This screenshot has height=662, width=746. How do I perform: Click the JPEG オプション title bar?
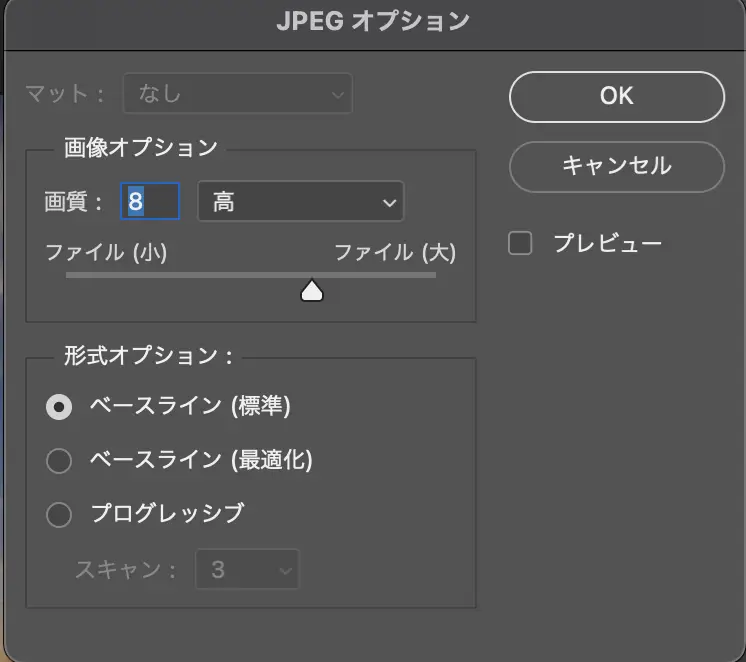tap(373, 21)
